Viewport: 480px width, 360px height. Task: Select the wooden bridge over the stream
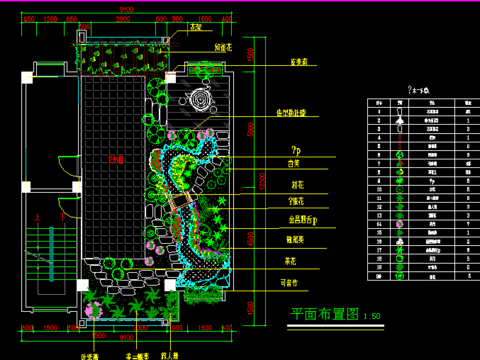pyautogui.click(x=181, y=201)
